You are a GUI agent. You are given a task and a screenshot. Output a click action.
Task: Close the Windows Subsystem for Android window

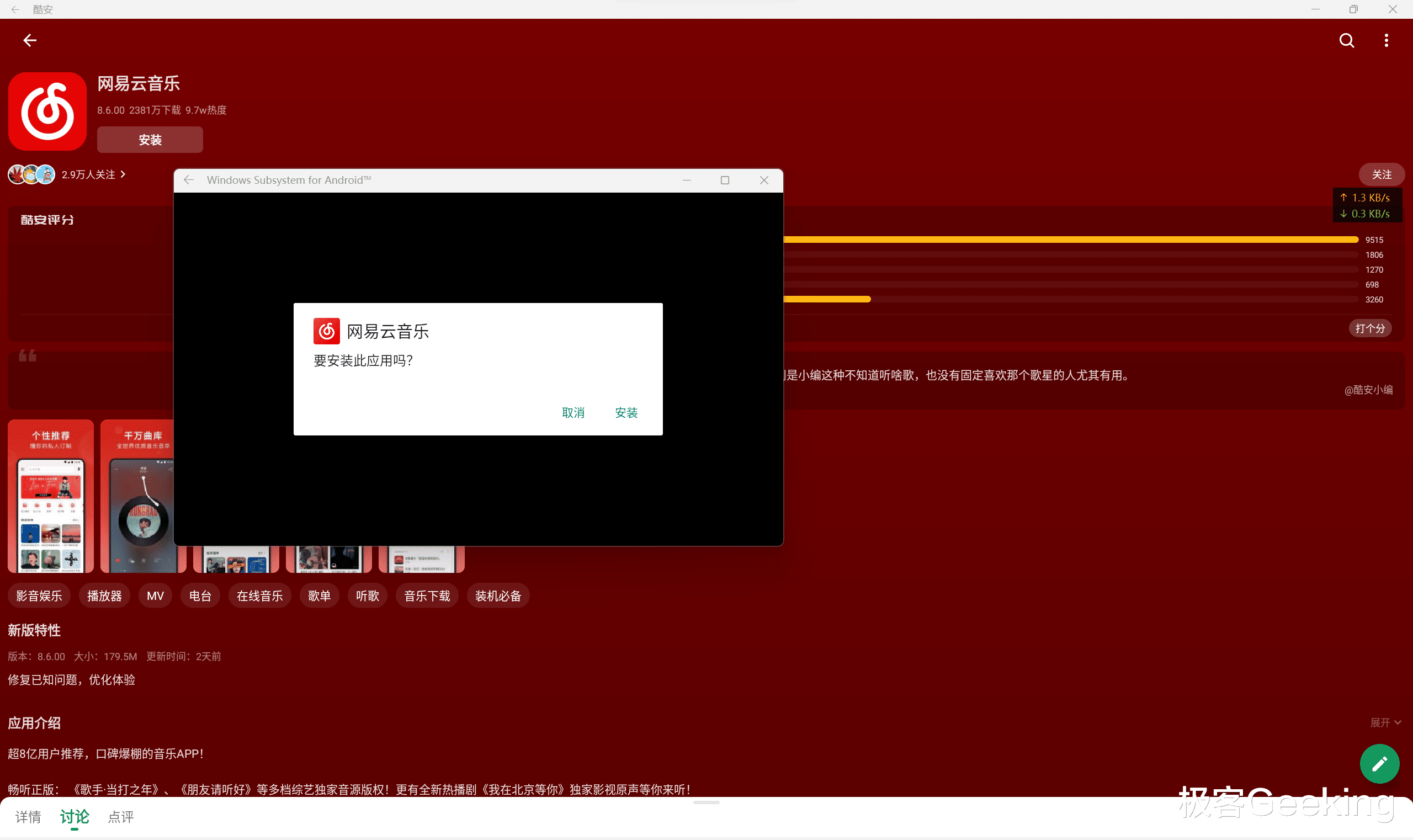pos(764,180)
